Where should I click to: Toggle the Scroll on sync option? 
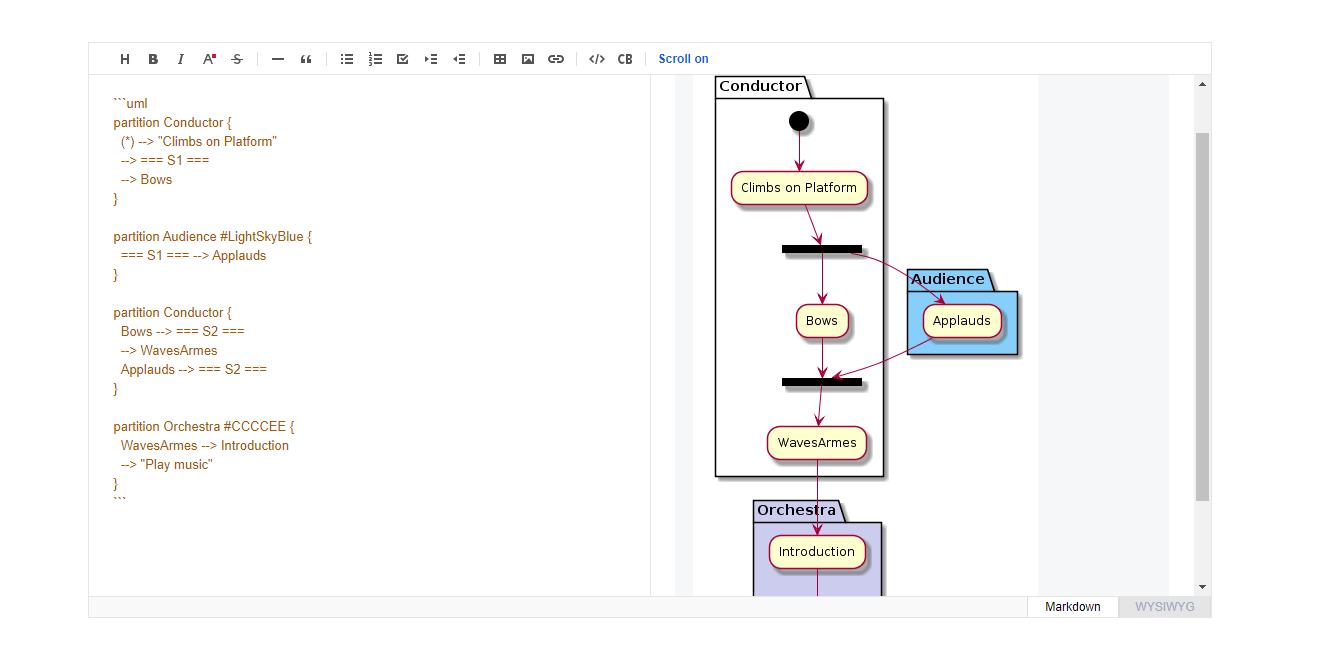coord(683,59)
